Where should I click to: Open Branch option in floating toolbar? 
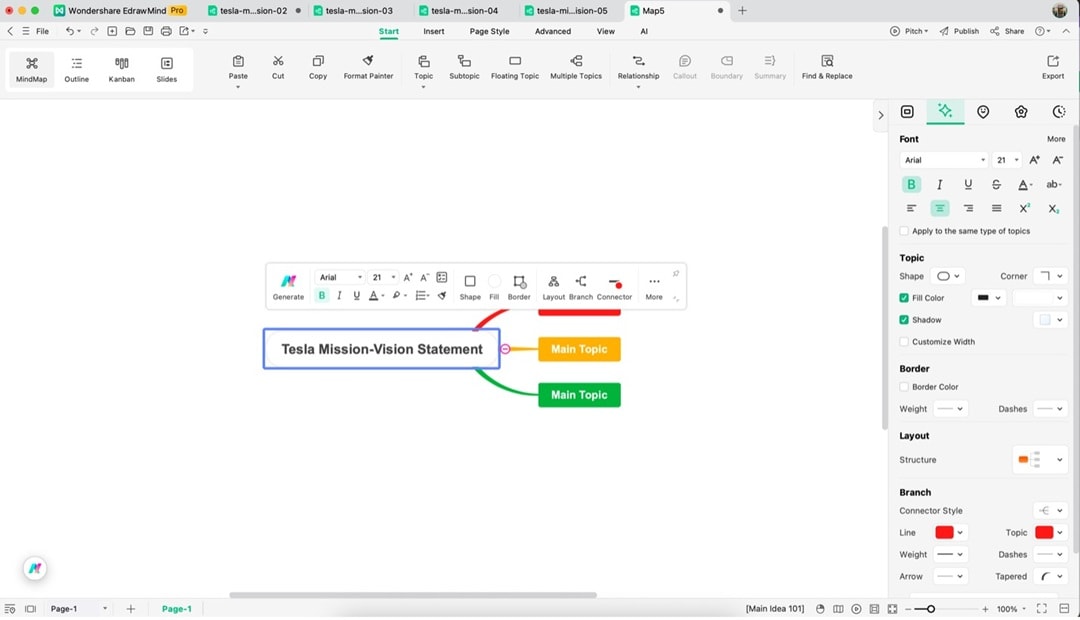click(581, 287)
